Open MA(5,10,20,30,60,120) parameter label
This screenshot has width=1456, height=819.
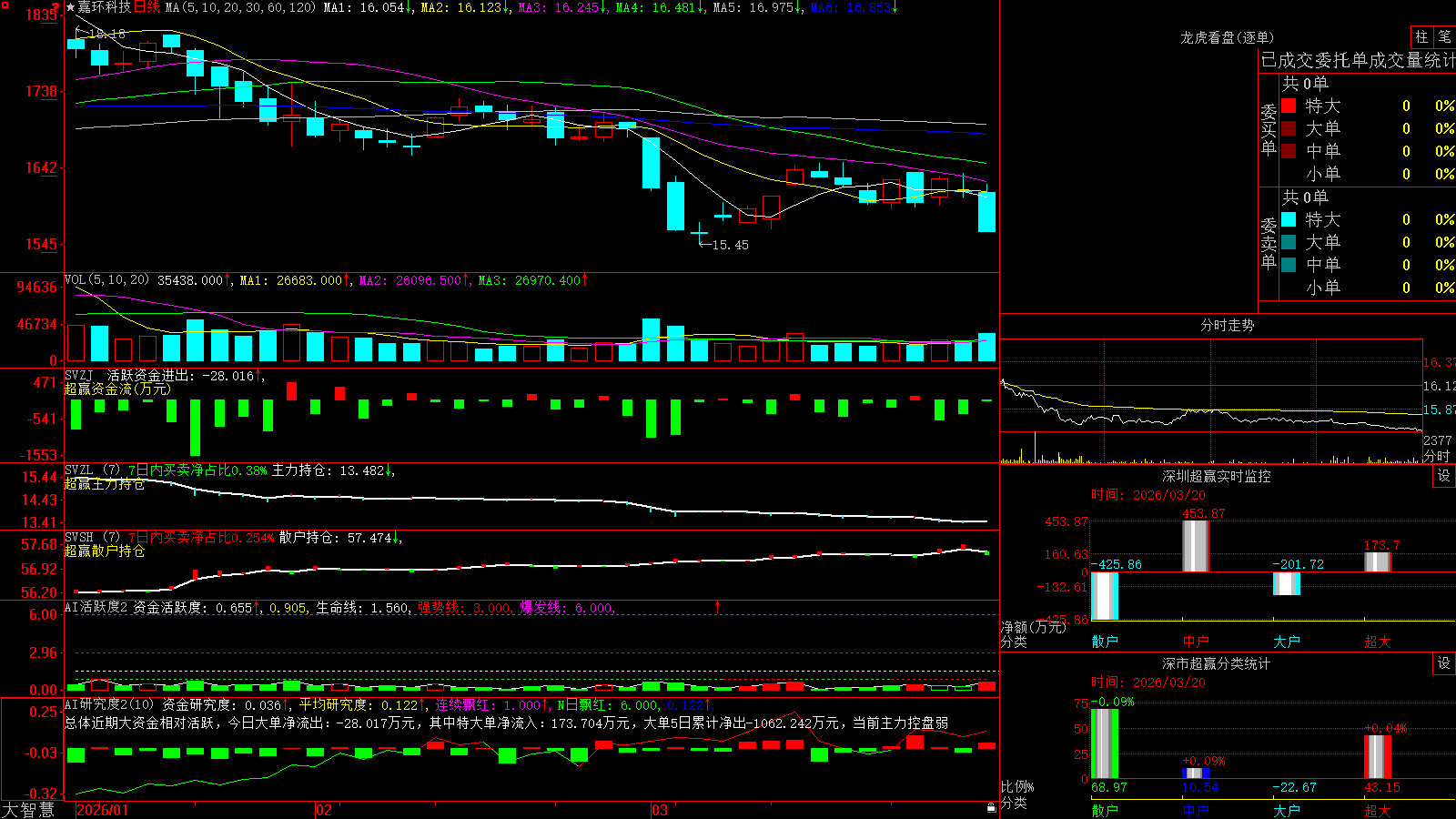point(240,7)
